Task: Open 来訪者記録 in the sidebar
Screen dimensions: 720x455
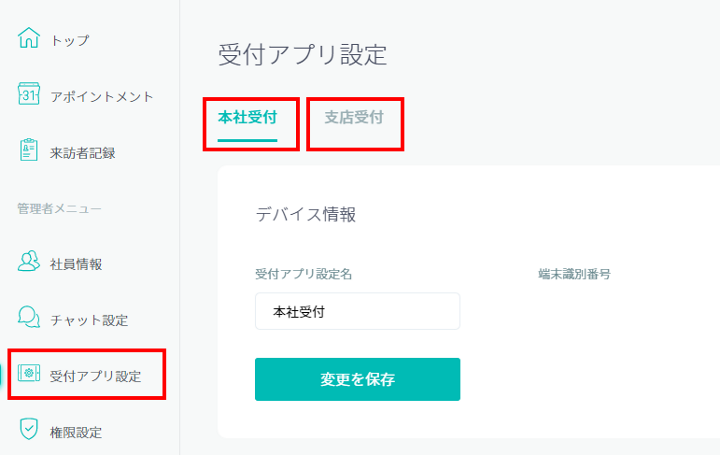Action: (82, 152)
